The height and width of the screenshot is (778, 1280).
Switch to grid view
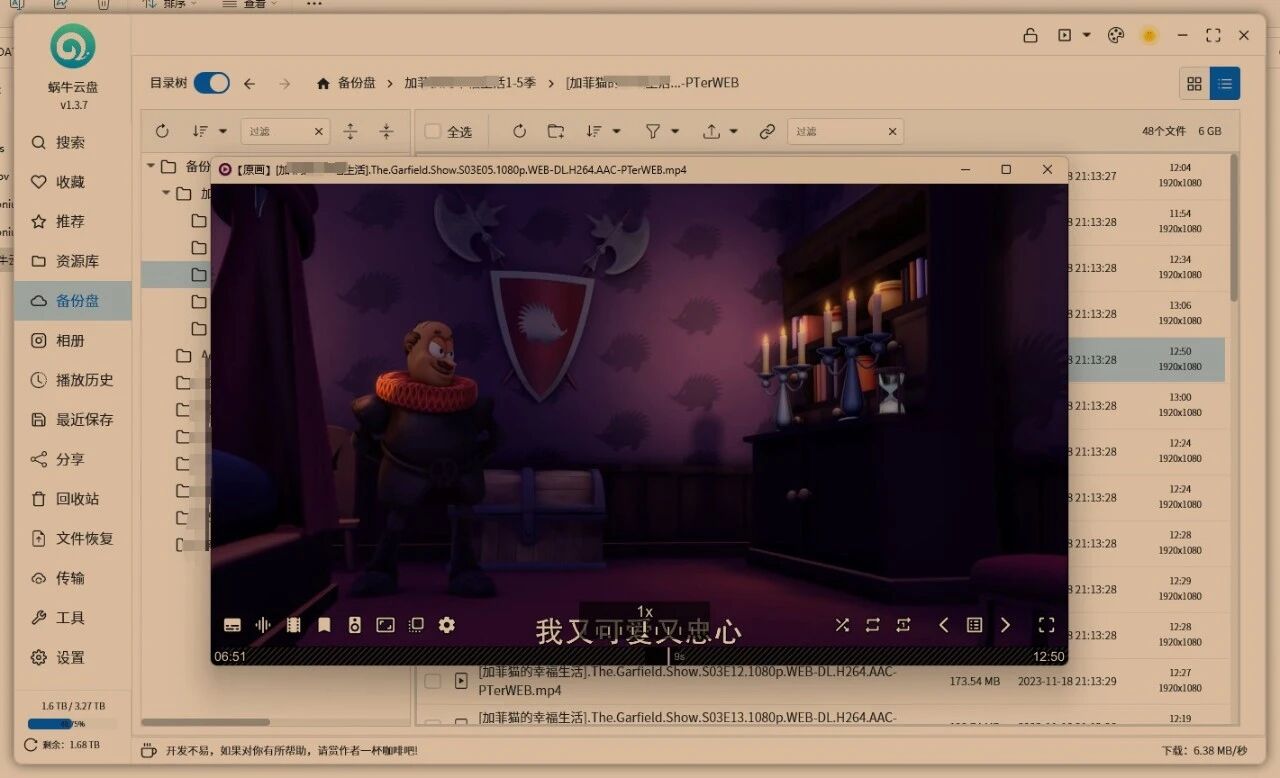point(1194,84)
